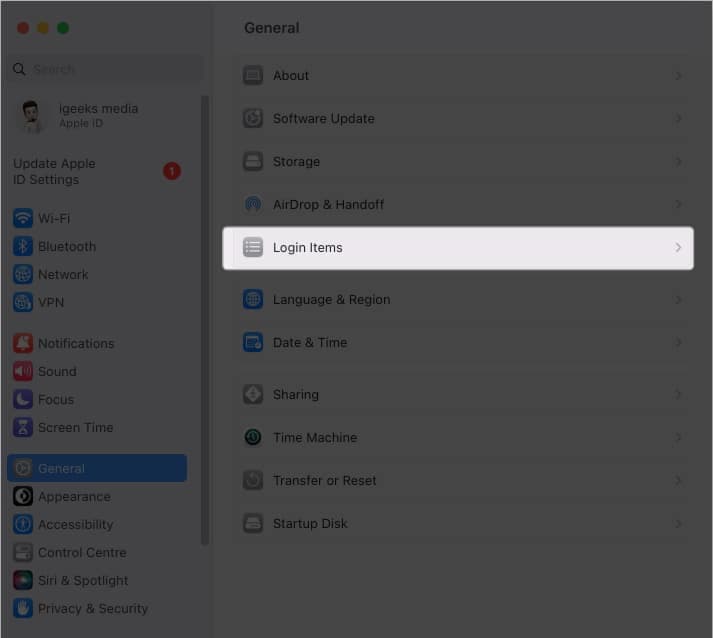
Task: Click the Control Centre icon
Action: (x=23, y=553)
